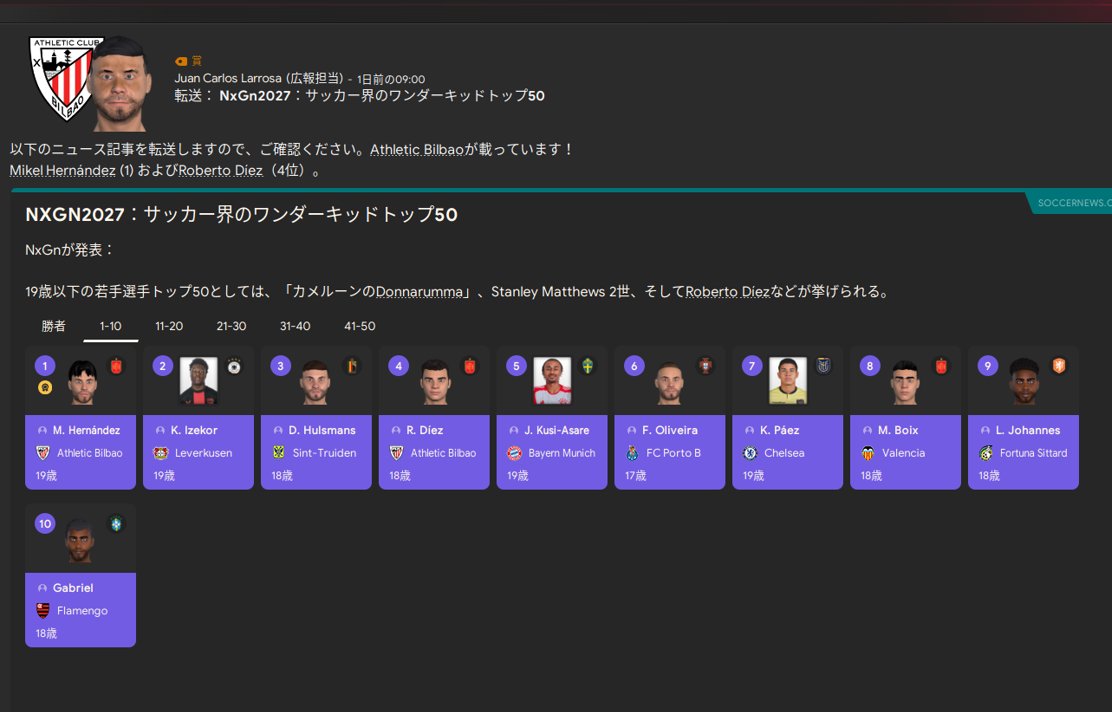
Task: Open D. Hulsmans player name
Action: [x=322, y=430]
